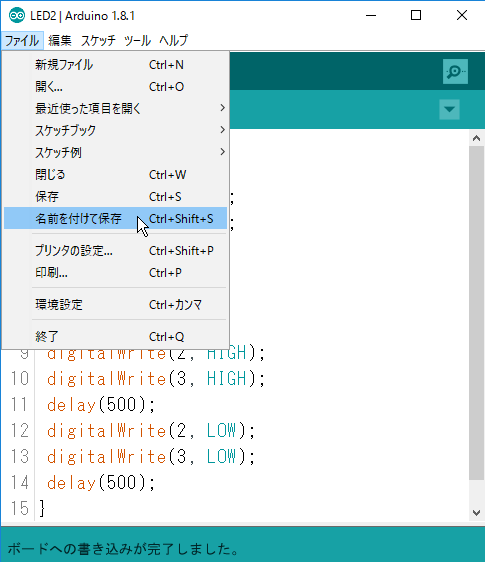The height and width of the screenshot is (562, 485).
Task: Choose 新規ファイル from the menu
Action: click(x=115, y=65)
